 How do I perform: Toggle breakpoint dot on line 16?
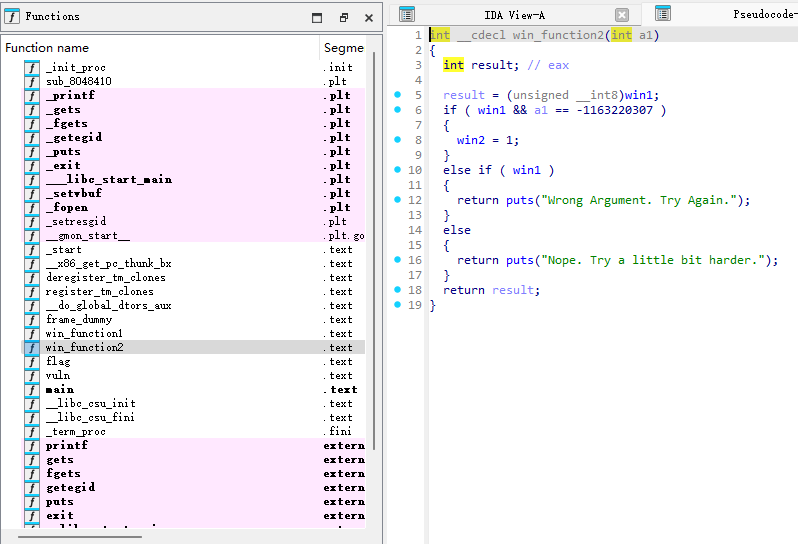pyautogui.click(x=397, y=260)
